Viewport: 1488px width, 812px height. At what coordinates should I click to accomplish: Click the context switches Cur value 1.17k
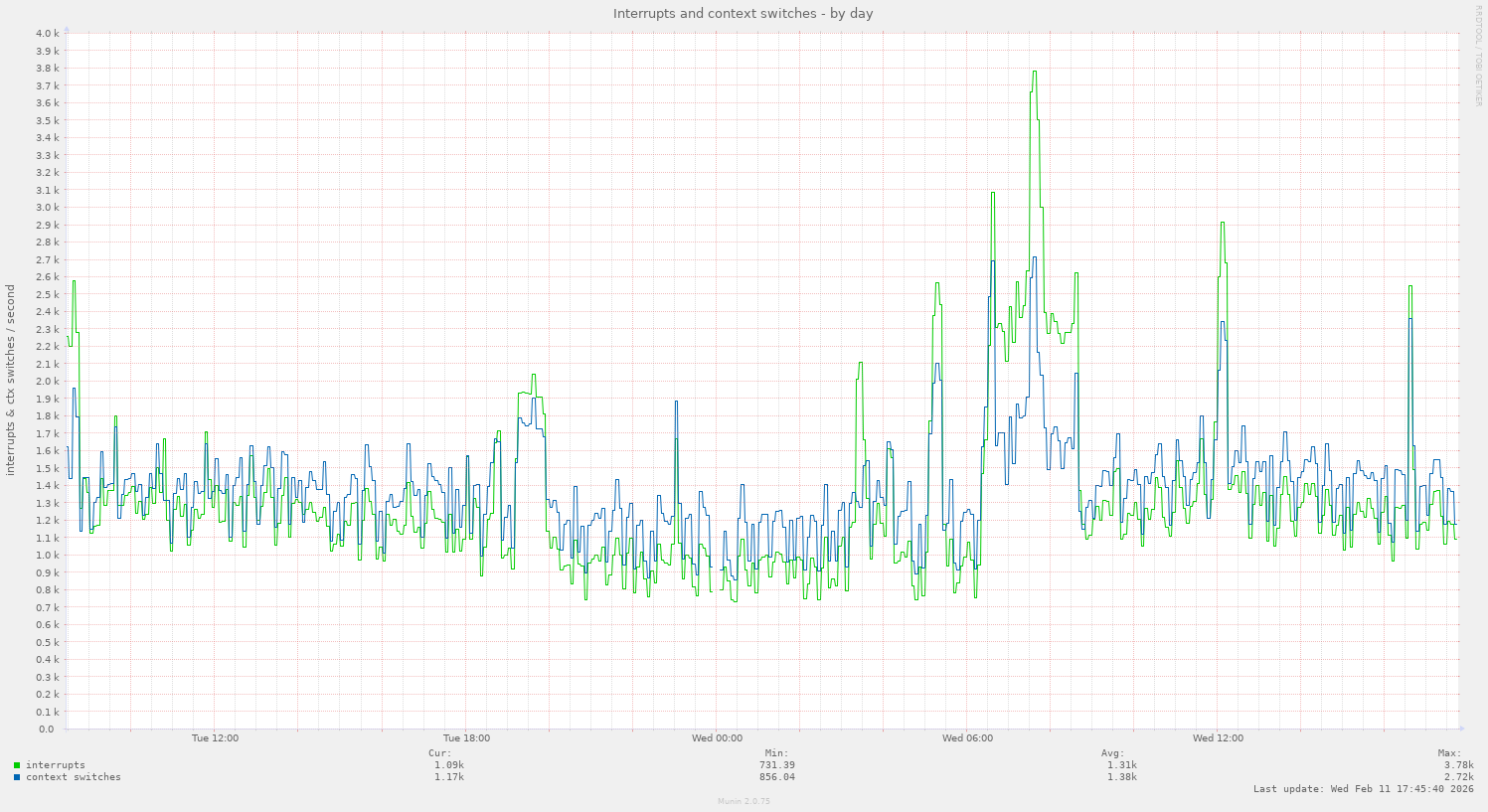click(448, 777)
